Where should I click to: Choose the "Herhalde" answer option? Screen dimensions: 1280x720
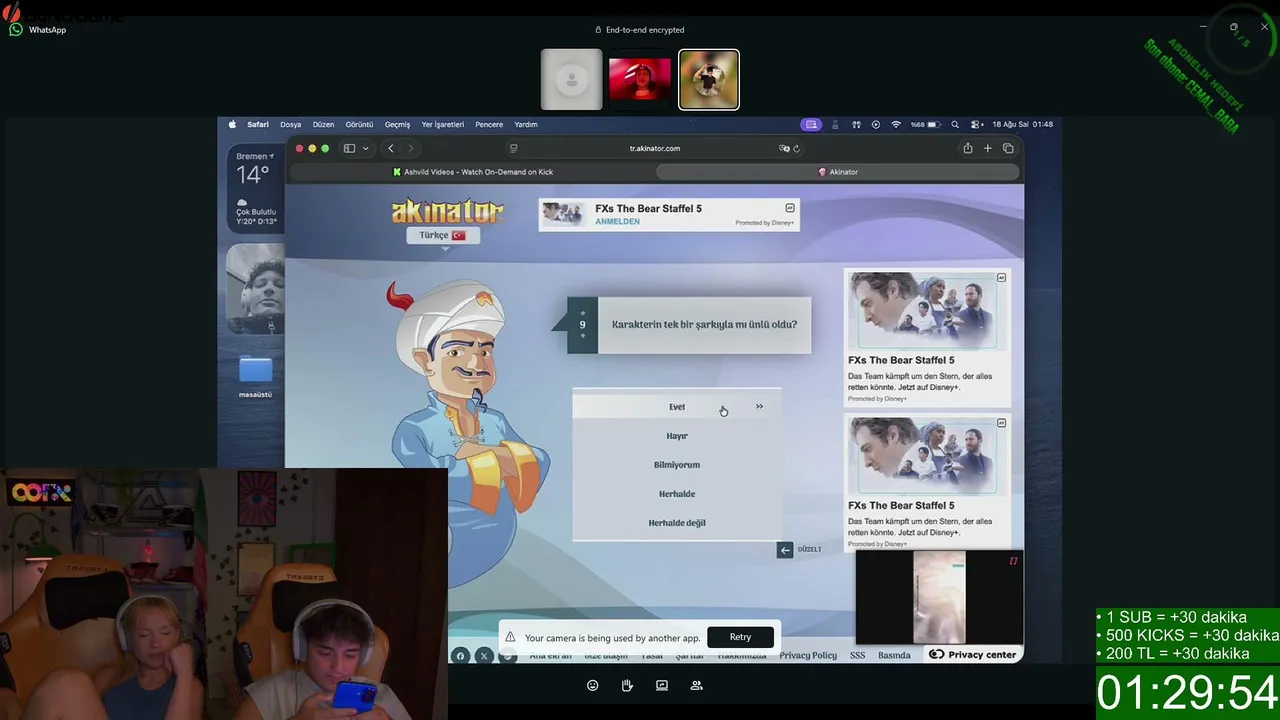tap(677, 494)
